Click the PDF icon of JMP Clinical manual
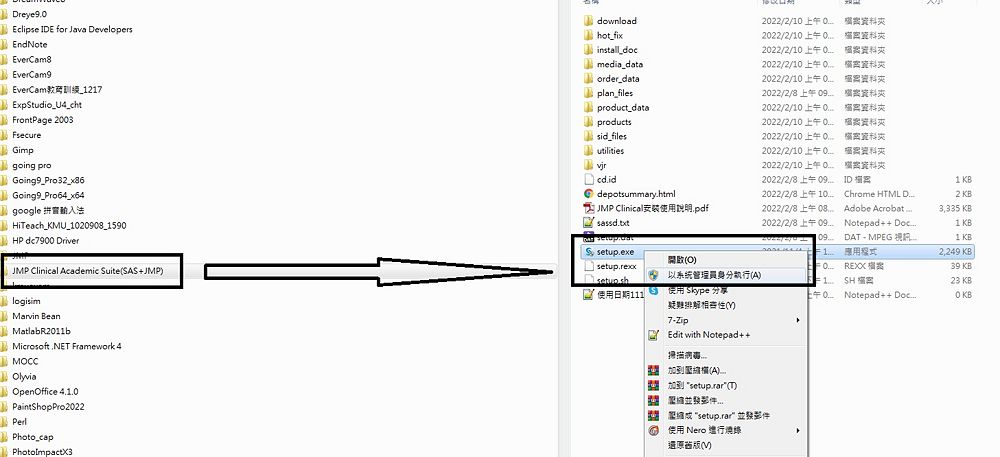 point(589,208)
